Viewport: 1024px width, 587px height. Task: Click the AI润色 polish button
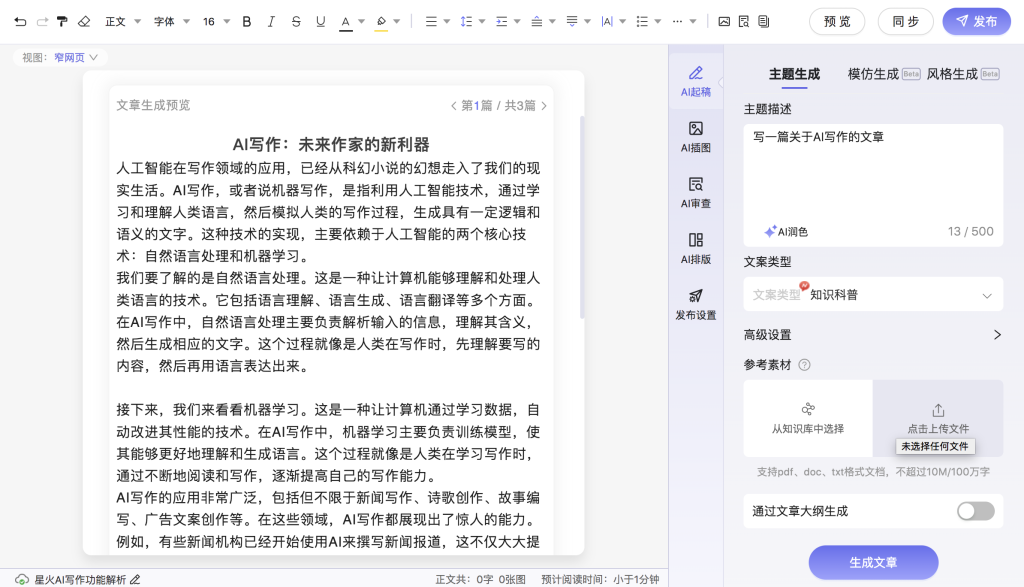click(786, 232)
